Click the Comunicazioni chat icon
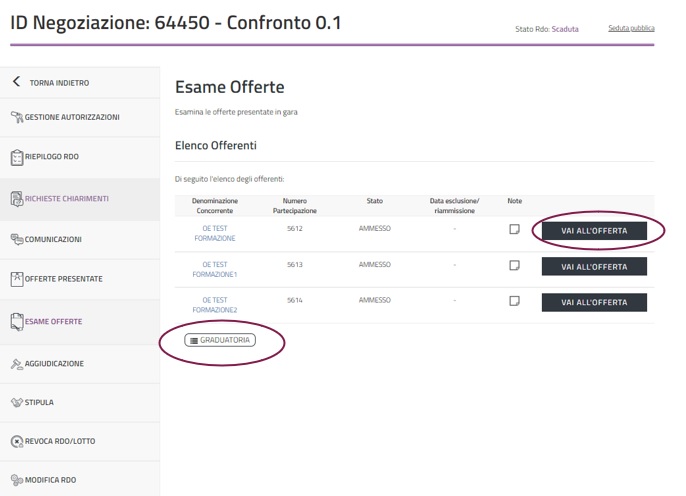 [x=16, y=240]
